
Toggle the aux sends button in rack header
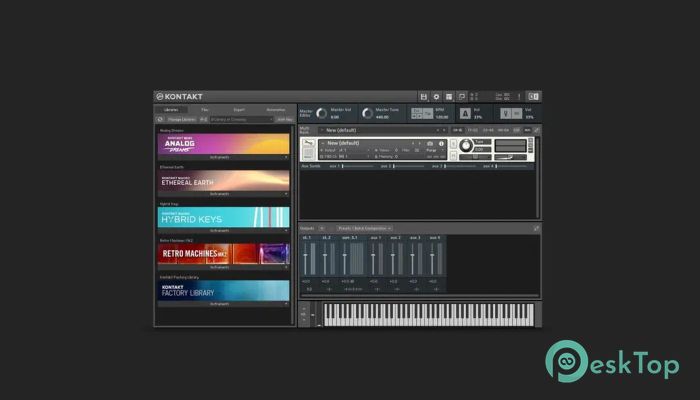(x=527, y=130)
